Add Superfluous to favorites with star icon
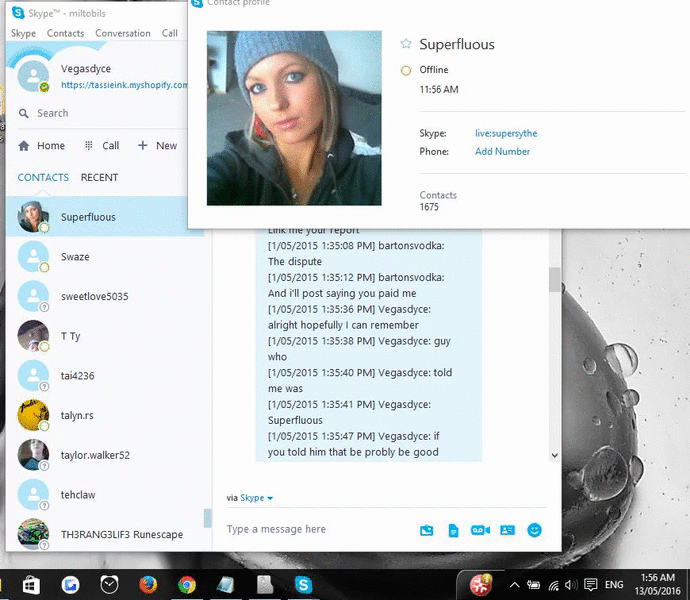Viewport: 690px width, 600px height. (406, 44)
